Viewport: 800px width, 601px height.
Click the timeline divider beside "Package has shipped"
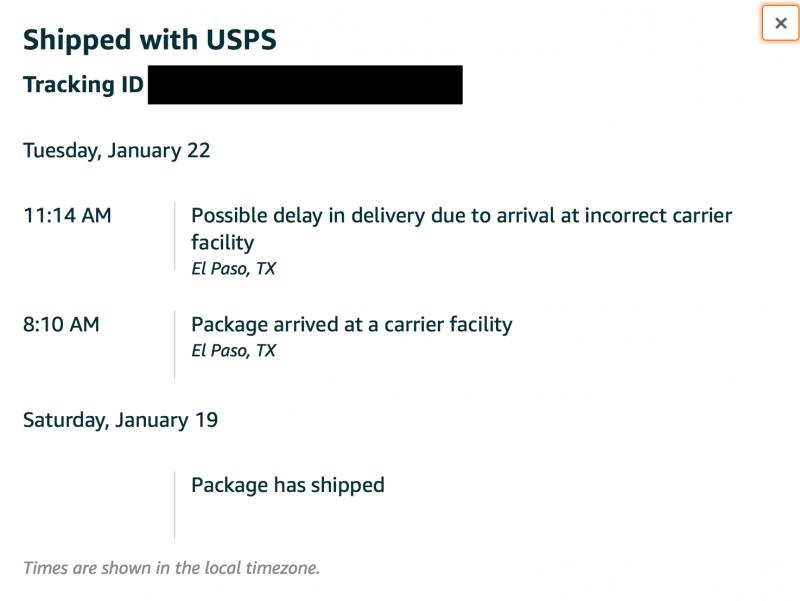175,505
